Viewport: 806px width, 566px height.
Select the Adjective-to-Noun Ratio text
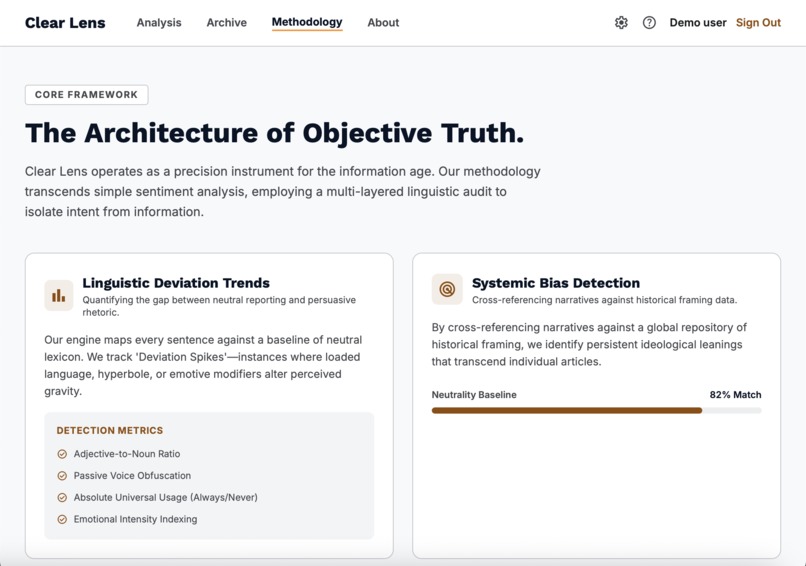[x=127, y=454]
